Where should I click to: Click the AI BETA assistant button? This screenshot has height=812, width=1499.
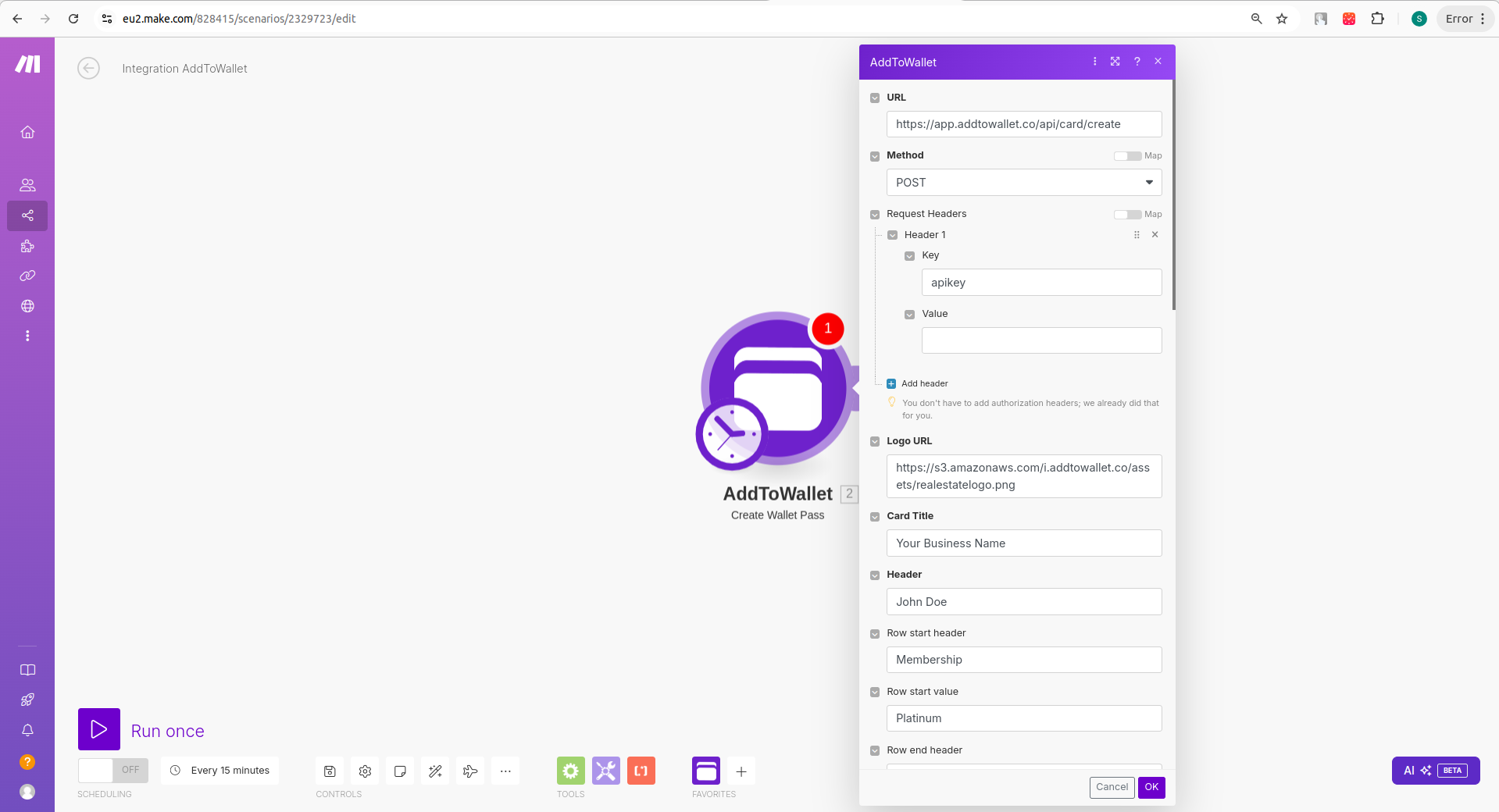pos(1436,771)
